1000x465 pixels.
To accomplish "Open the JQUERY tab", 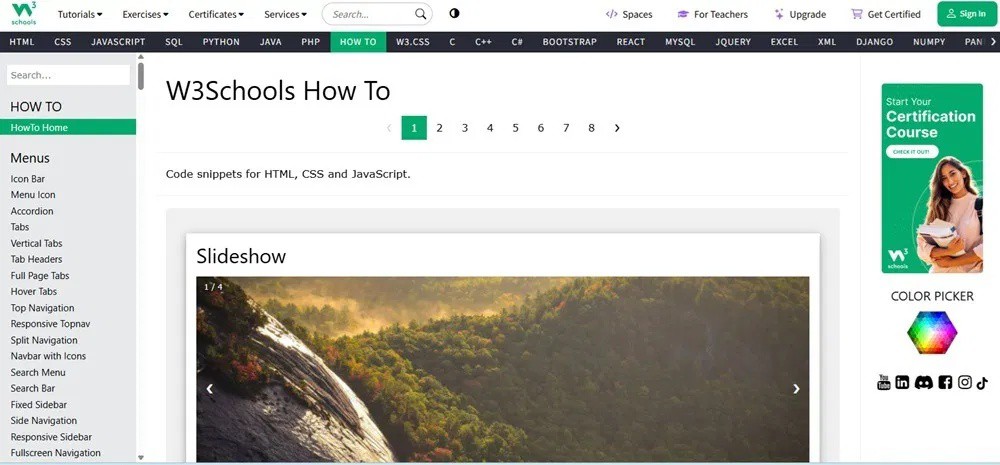I will pyautogui.click(x=733, y=42).
